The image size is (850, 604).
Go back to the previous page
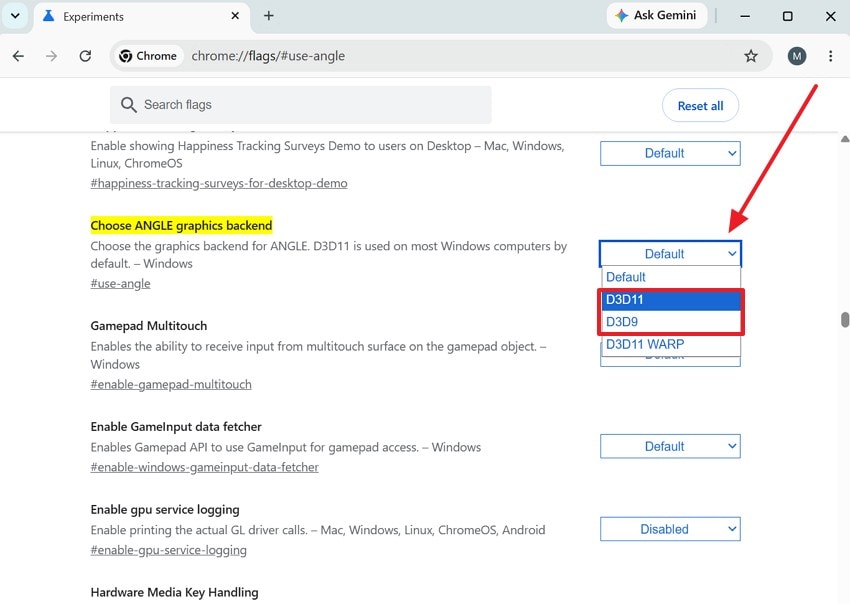pos(18,56)
